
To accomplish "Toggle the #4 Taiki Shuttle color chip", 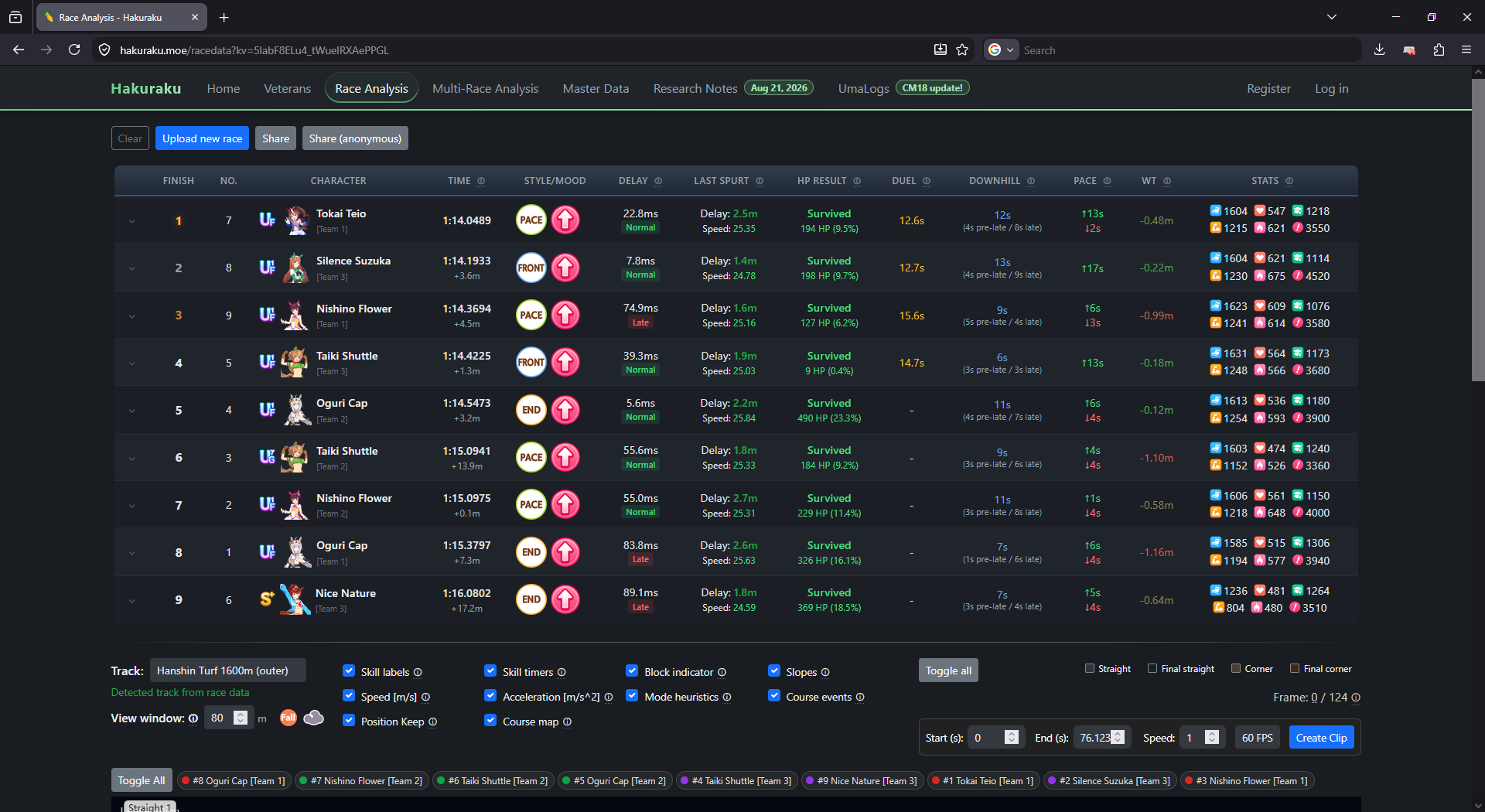I will click(736, 781).
